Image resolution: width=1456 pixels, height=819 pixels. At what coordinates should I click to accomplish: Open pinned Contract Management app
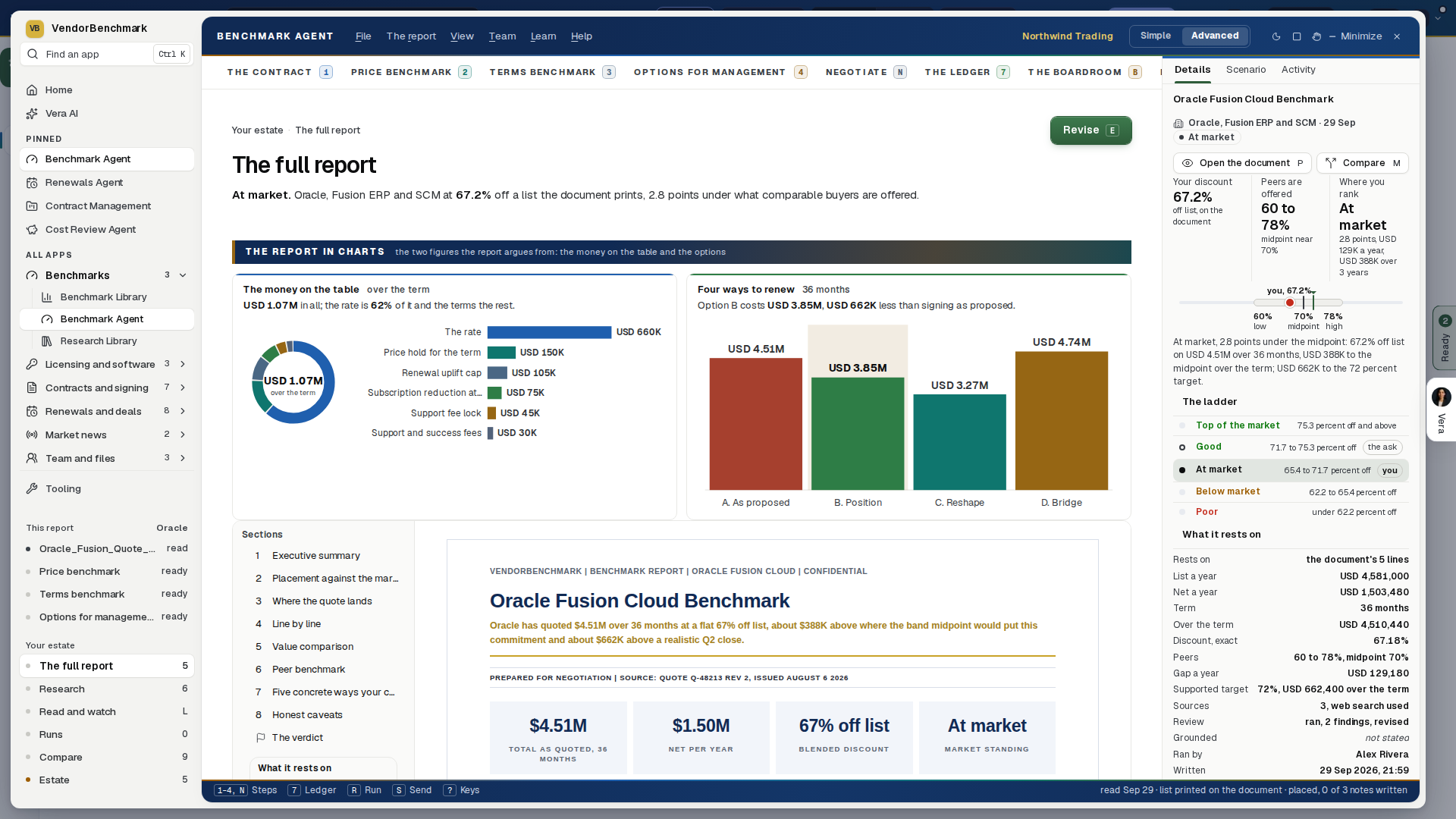click(106, 206)
